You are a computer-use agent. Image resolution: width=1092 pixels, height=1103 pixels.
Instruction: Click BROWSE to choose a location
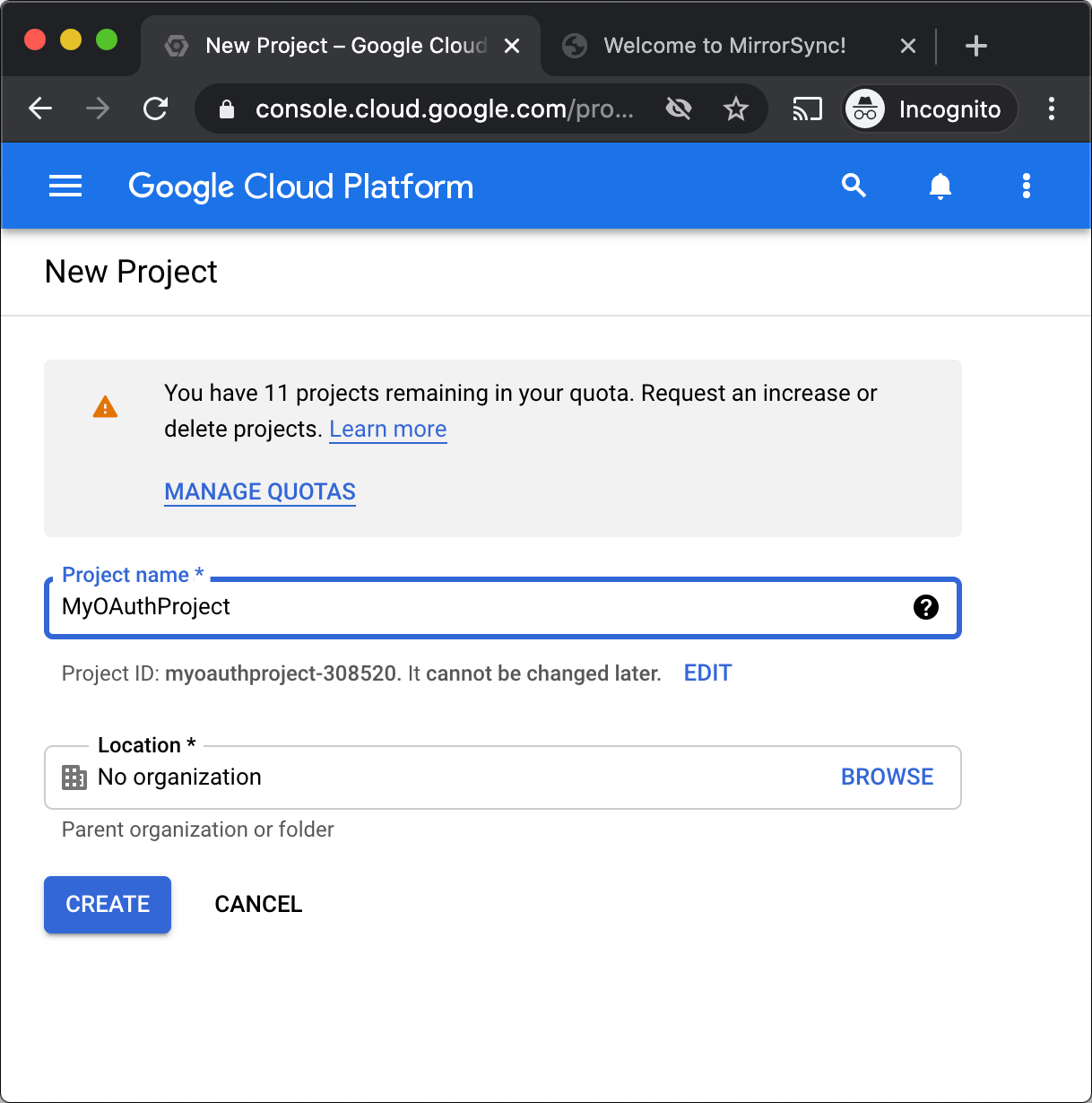888,777
